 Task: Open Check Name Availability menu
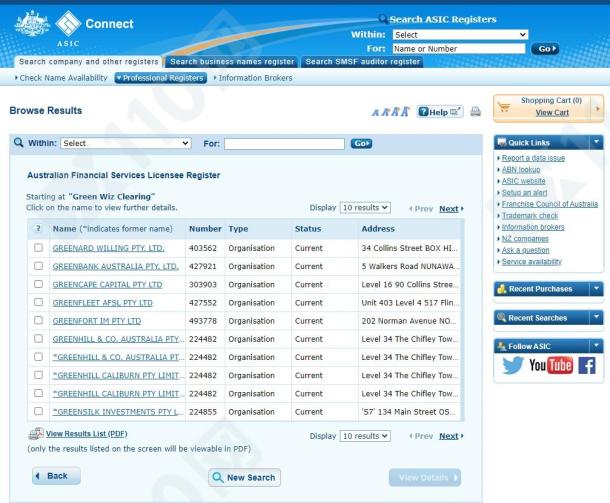click(61, 78)
